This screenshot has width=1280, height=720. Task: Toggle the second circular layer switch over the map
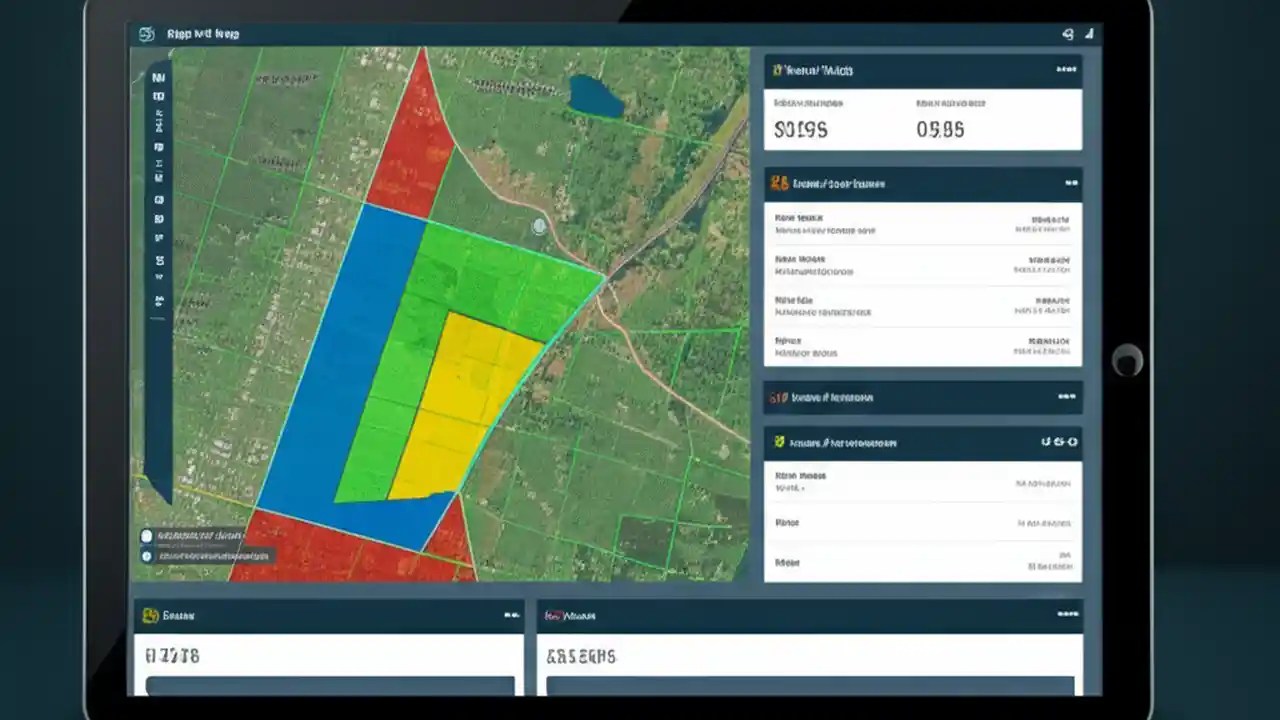coord(147,555)
